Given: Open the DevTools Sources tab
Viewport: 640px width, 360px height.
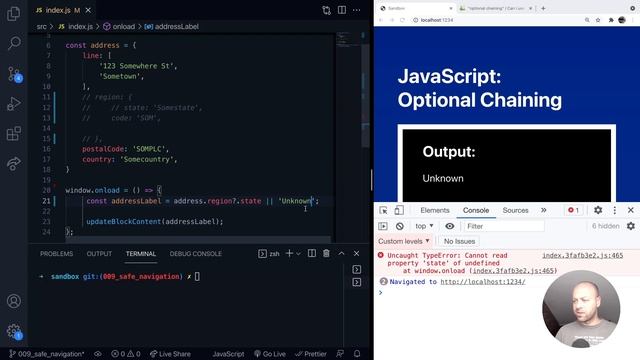Looking at the screenshot, I should (x=516, y=210).
